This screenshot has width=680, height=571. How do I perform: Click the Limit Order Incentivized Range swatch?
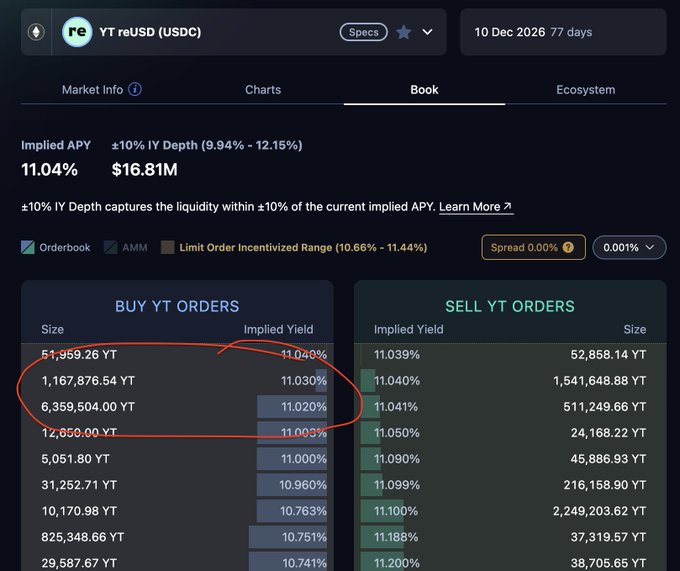(x=167, y=247)
